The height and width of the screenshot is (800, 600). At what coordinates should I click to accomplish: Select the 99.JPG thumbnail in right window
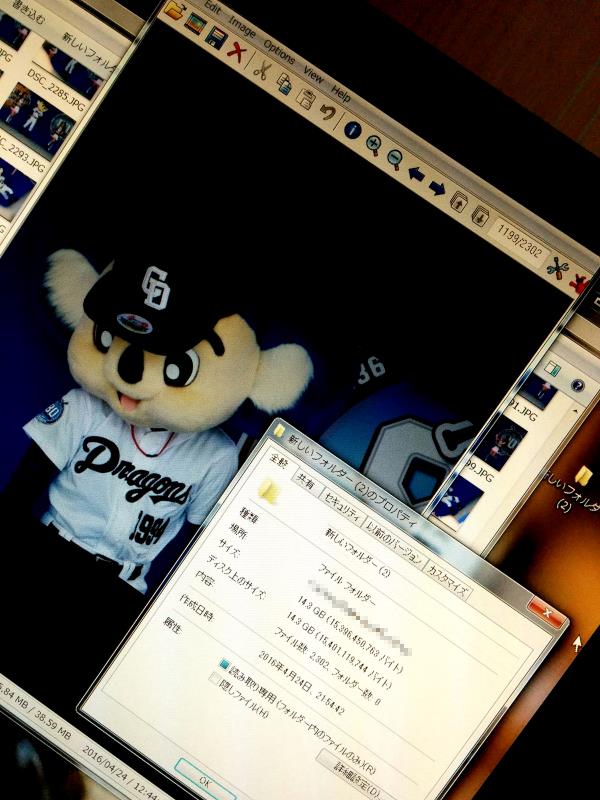tap(499, 443)
